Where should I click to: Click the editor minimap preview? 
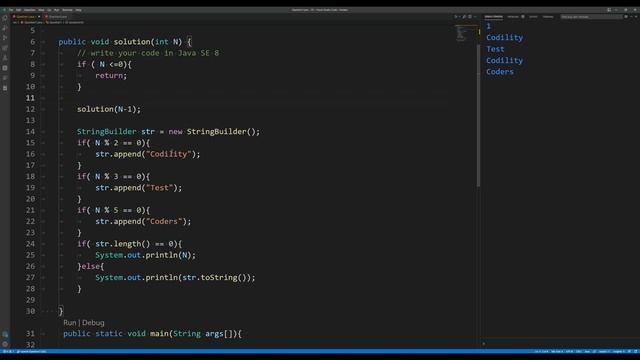click(x=465, y=33)
